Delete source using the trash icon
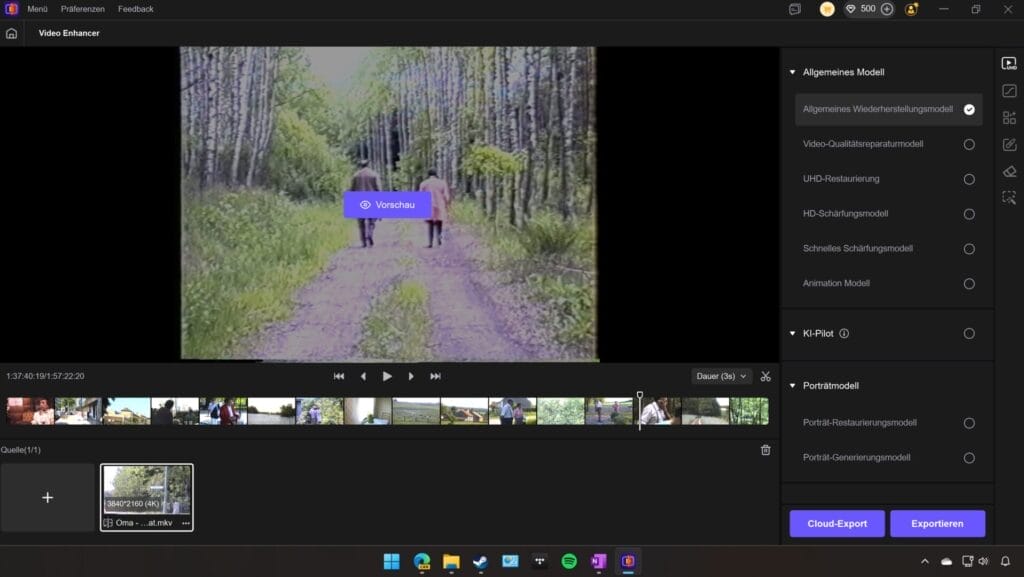1024x577 pixels. (x=765, y=450)
